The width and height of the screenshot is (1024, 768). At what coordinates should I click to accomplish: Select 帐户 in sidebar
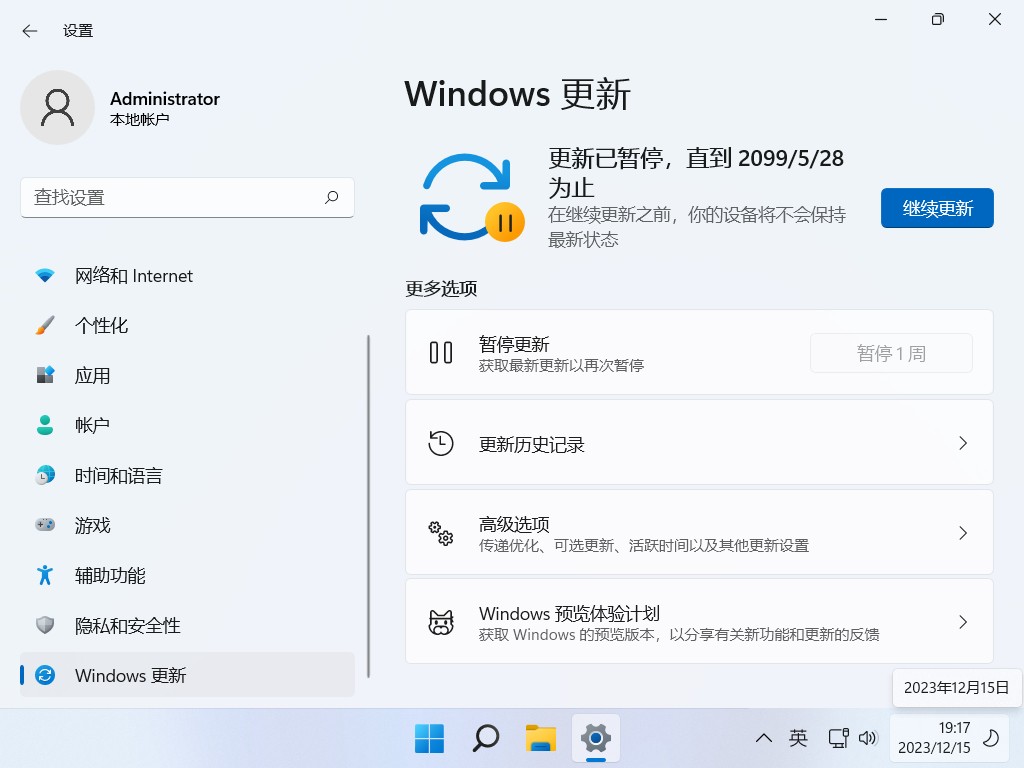[x=187, y=425]
